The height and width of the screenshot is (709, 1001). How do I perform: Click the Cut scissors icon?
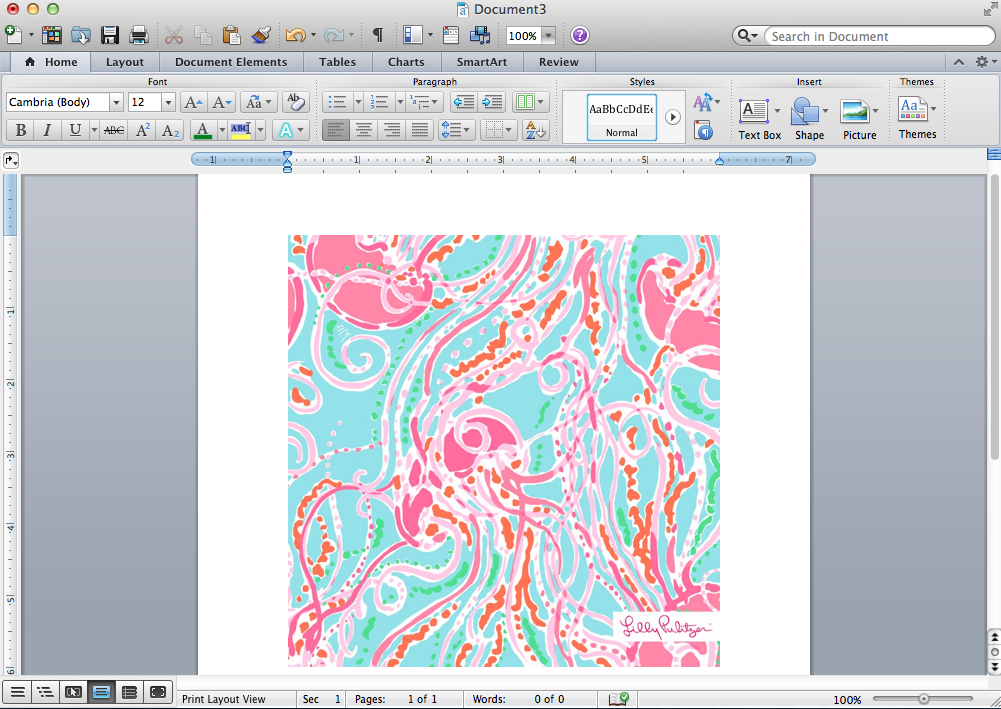(174, 35)
